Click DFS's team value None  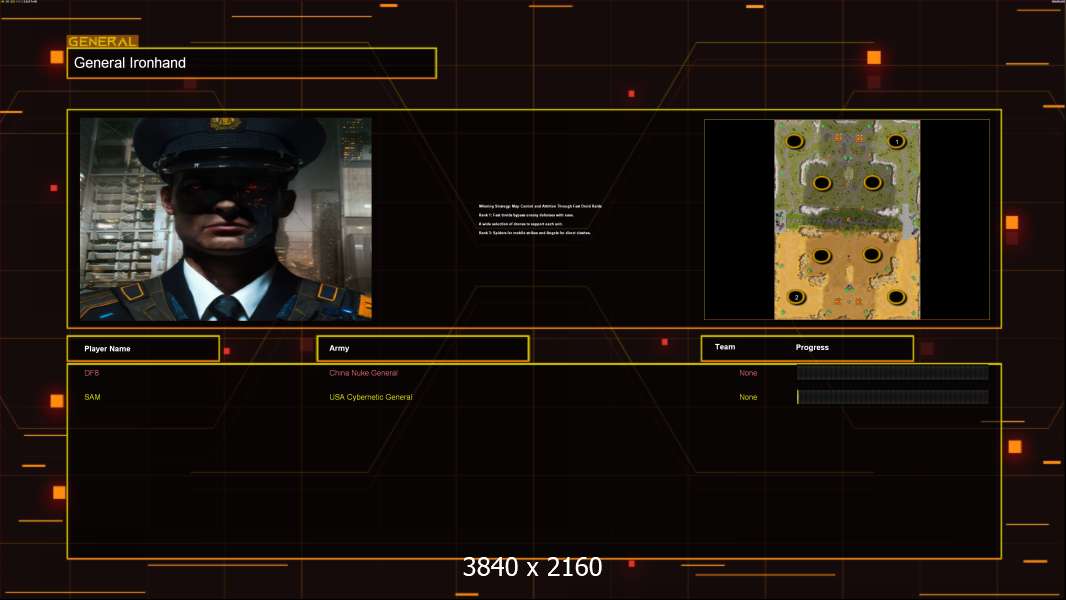coord(748,373)
